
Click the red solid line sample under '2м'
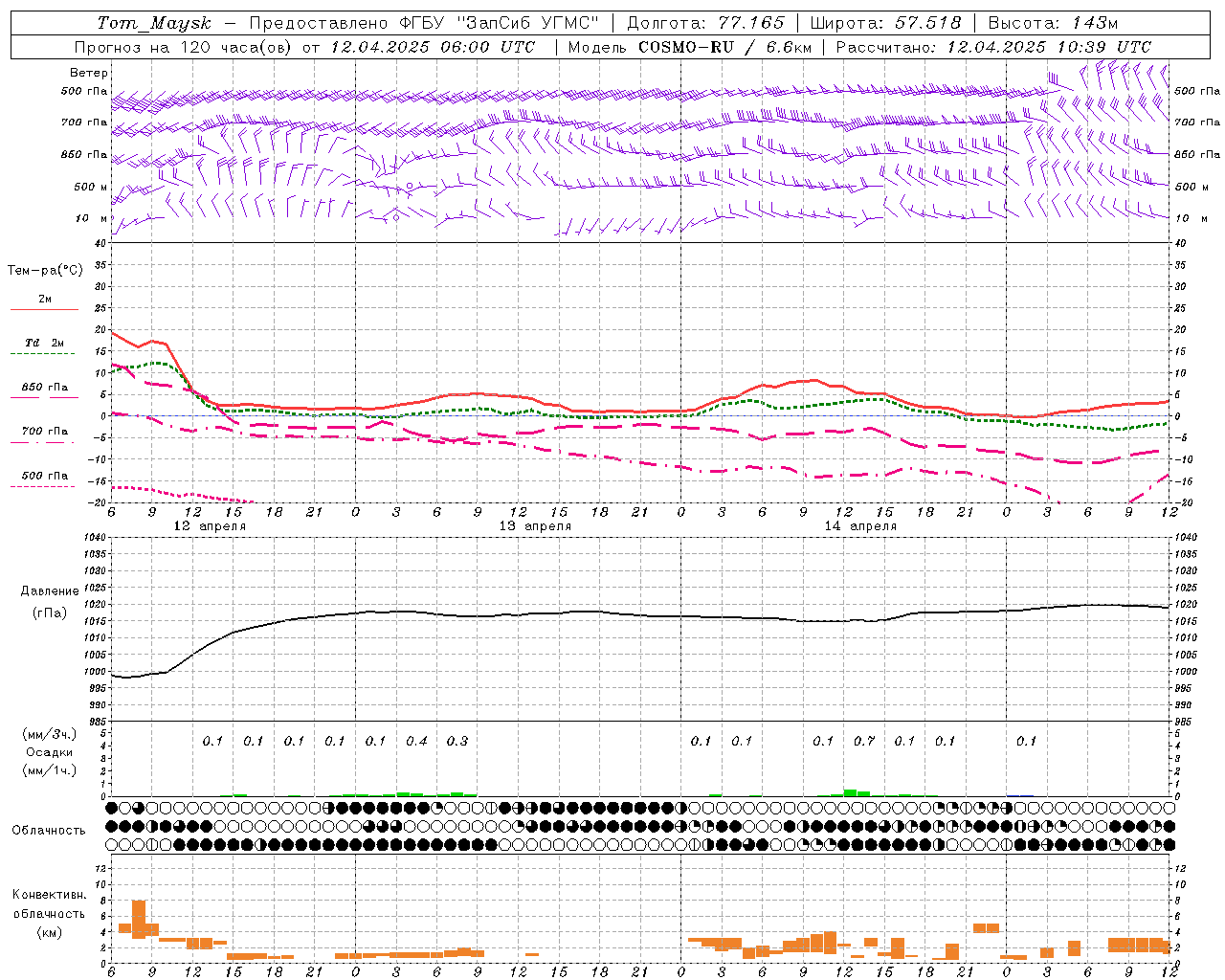(44, 309)
